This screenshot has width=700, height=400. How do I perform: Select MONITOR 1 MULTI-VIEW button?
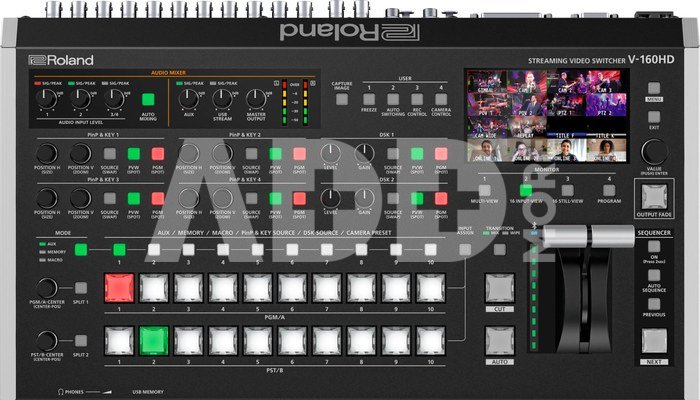[x=484, y=191]
